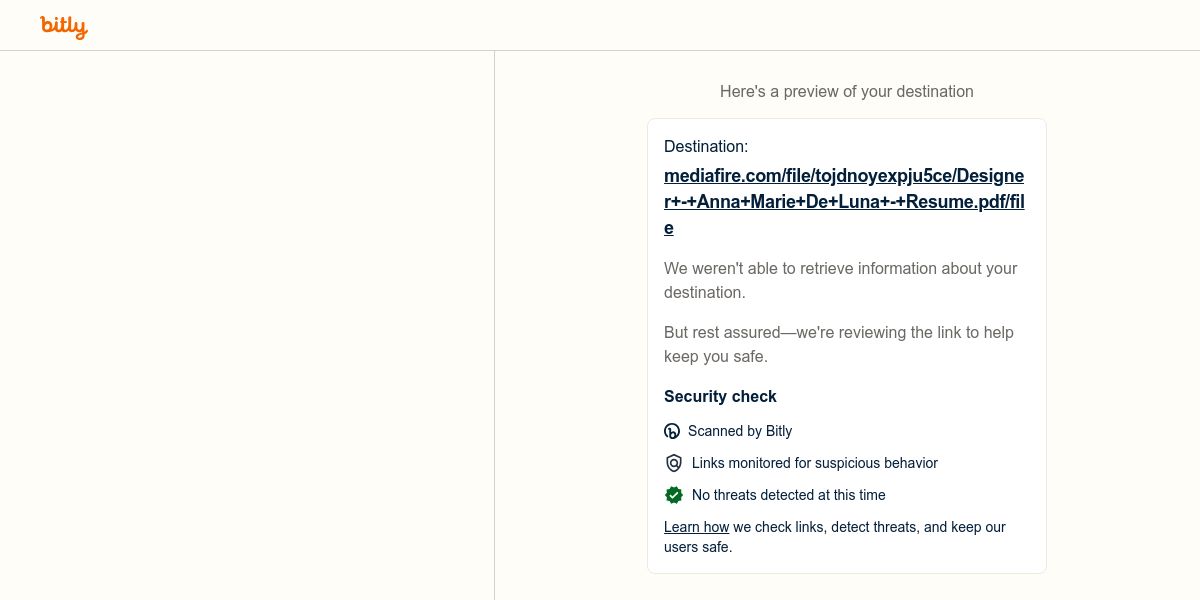1200x600 pixels.
Task: Click 'Links monitored for suspicious behavior' text
Action: 815,463
